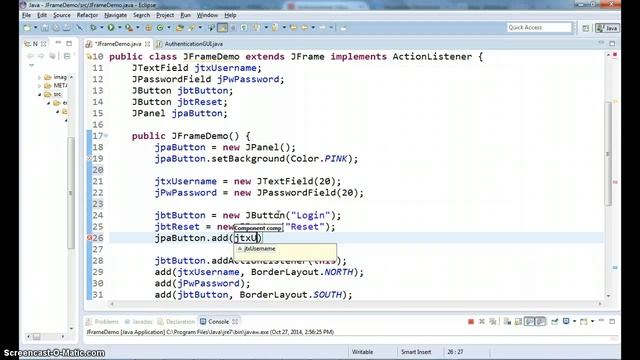This screenshot has height=360, width=640.
Task: Expand the 'META' folder in navigator
Action: coord(40,86)
